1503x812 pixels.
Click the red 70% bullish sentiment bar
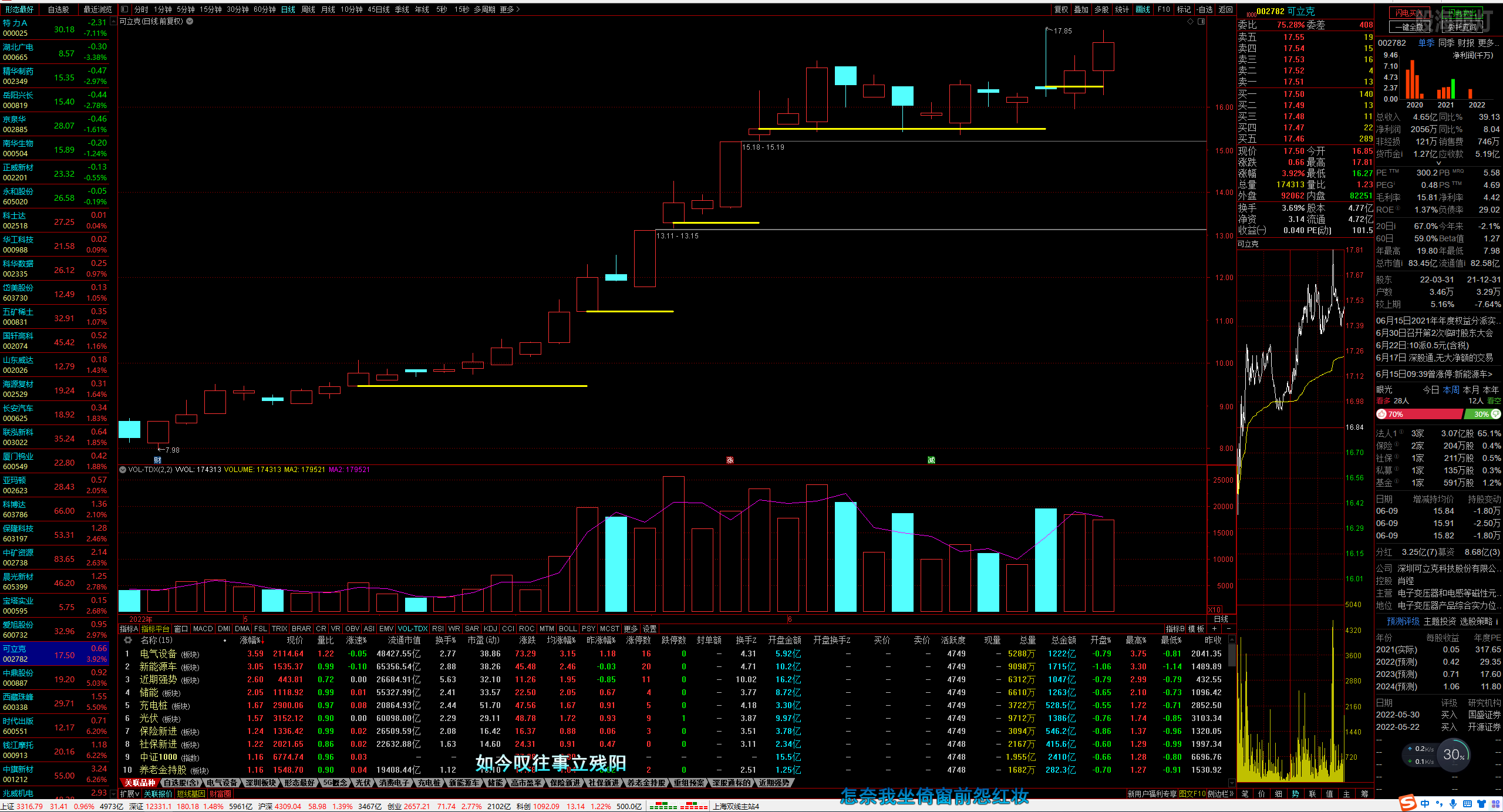click(1420, 414)
